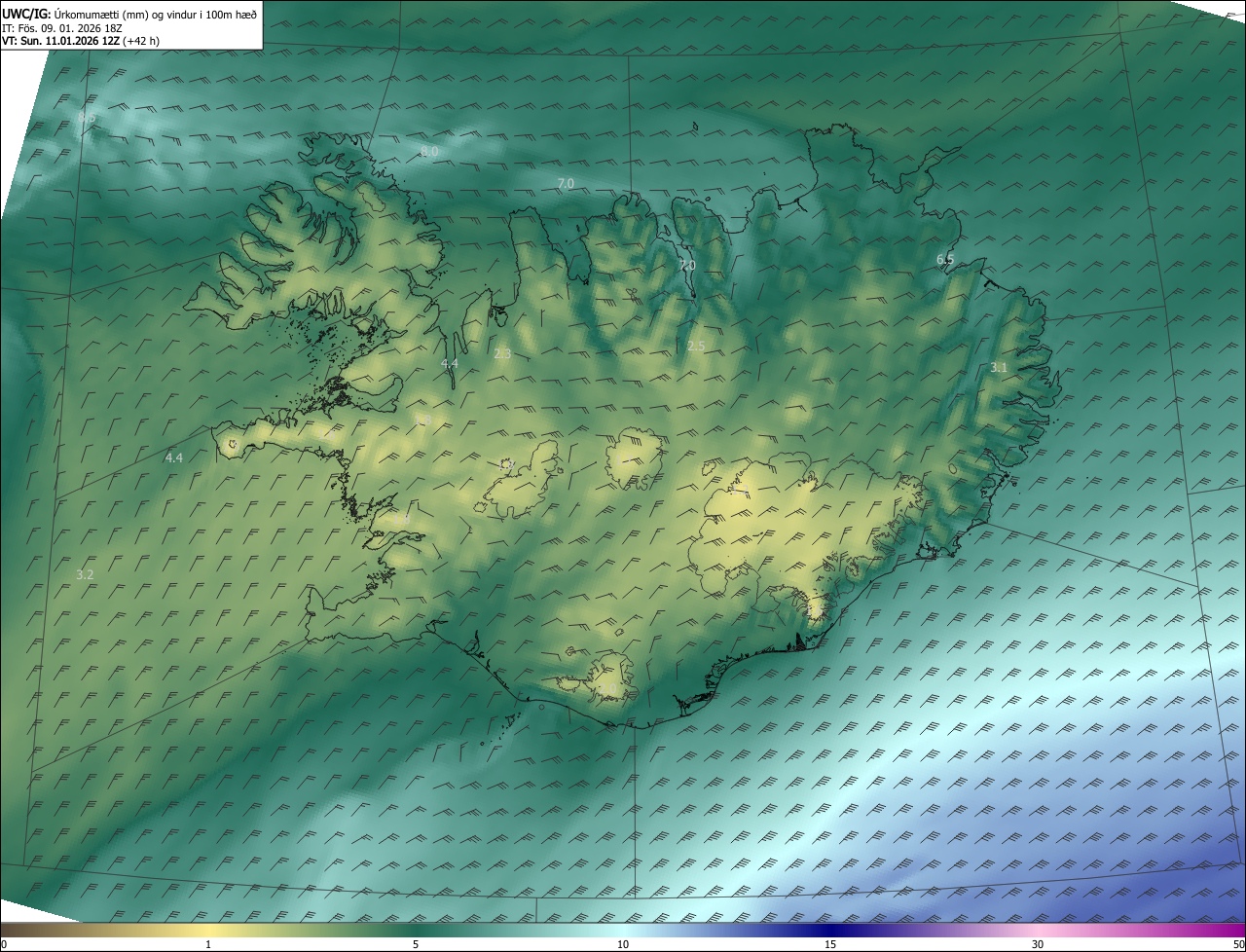The image size is (1246, 952).
Task: Click the colorbar tick label 50
Action: pos(1237,944)
